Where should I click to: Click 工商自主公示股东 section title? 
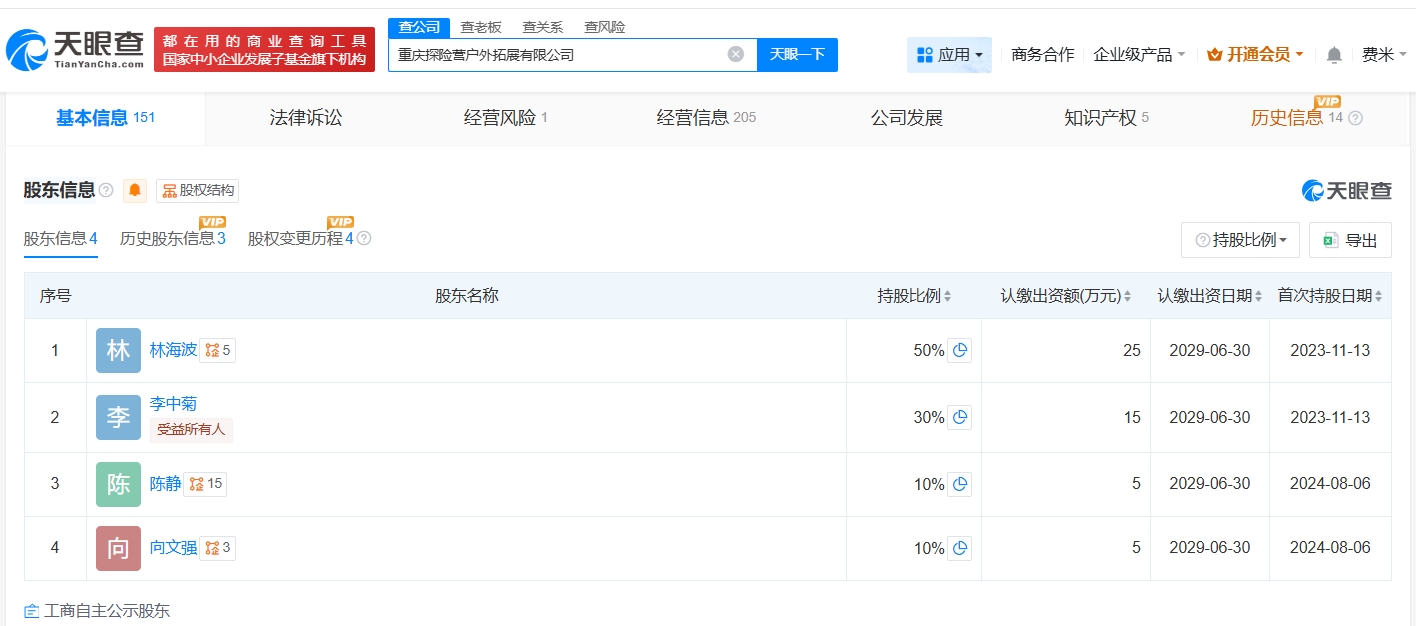coord(107,611)
